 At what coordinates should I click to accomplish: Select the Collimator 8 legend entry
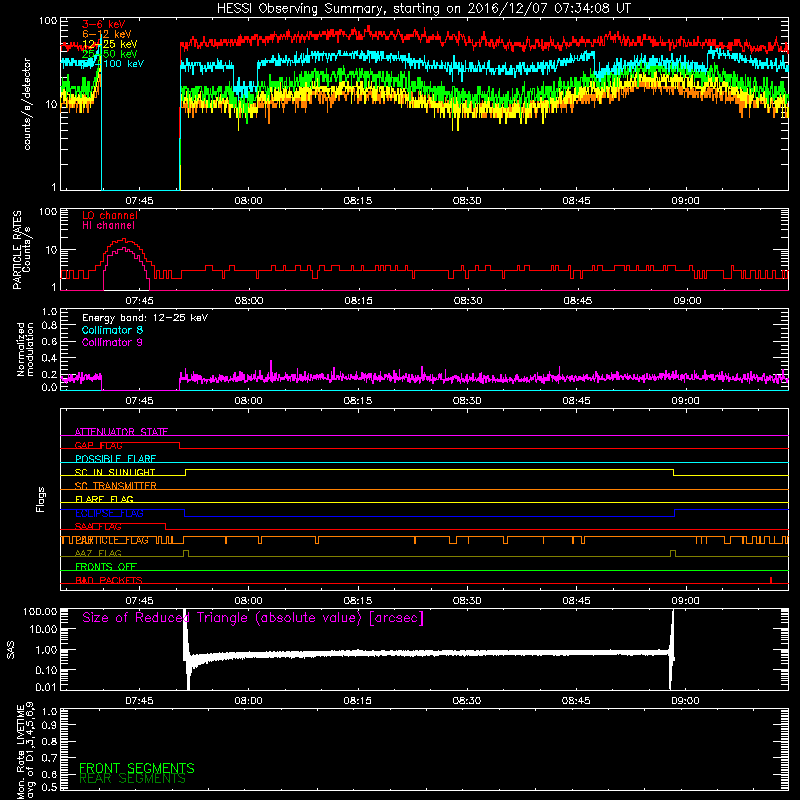pos(112,330)
